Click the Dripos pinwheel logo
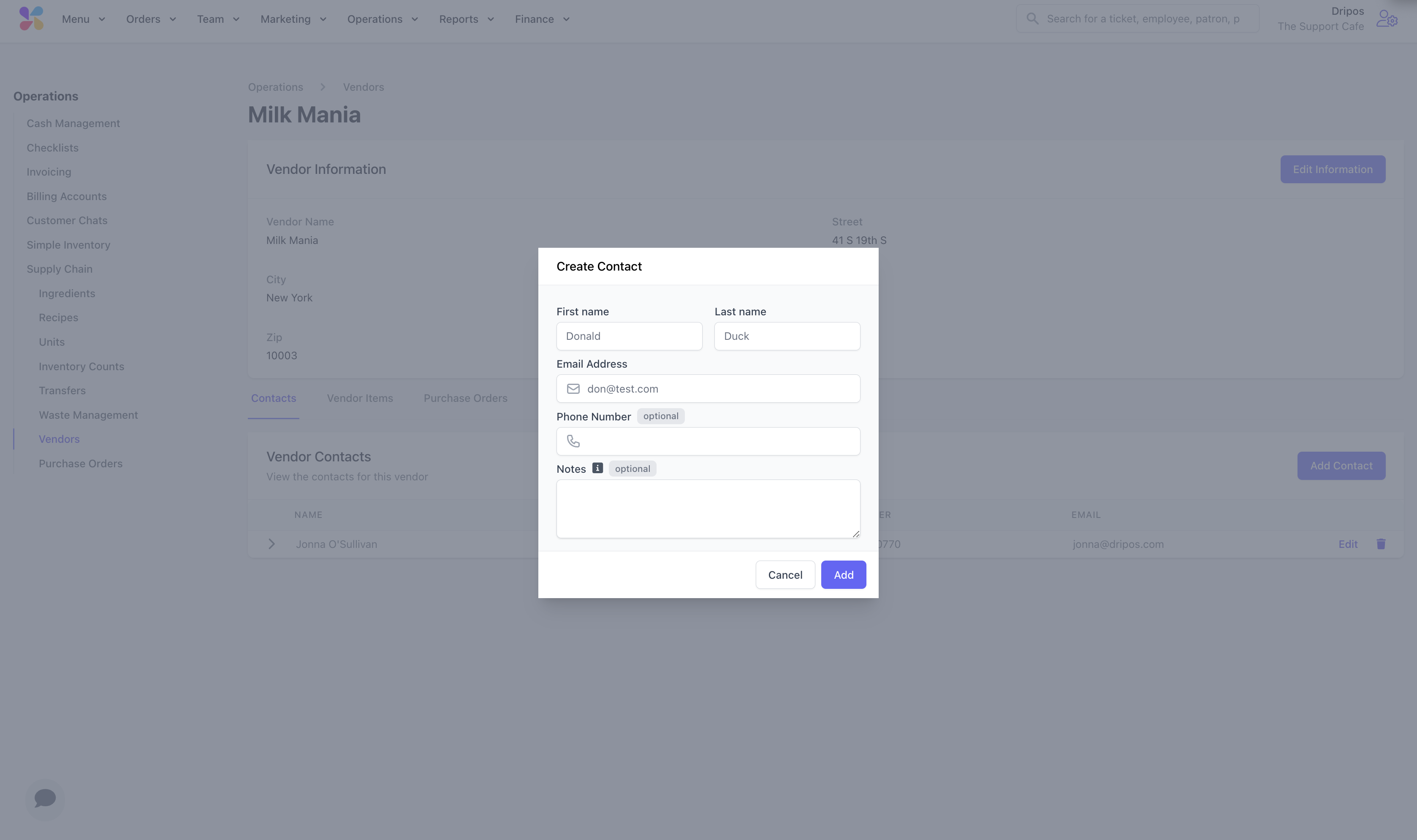 31,19
